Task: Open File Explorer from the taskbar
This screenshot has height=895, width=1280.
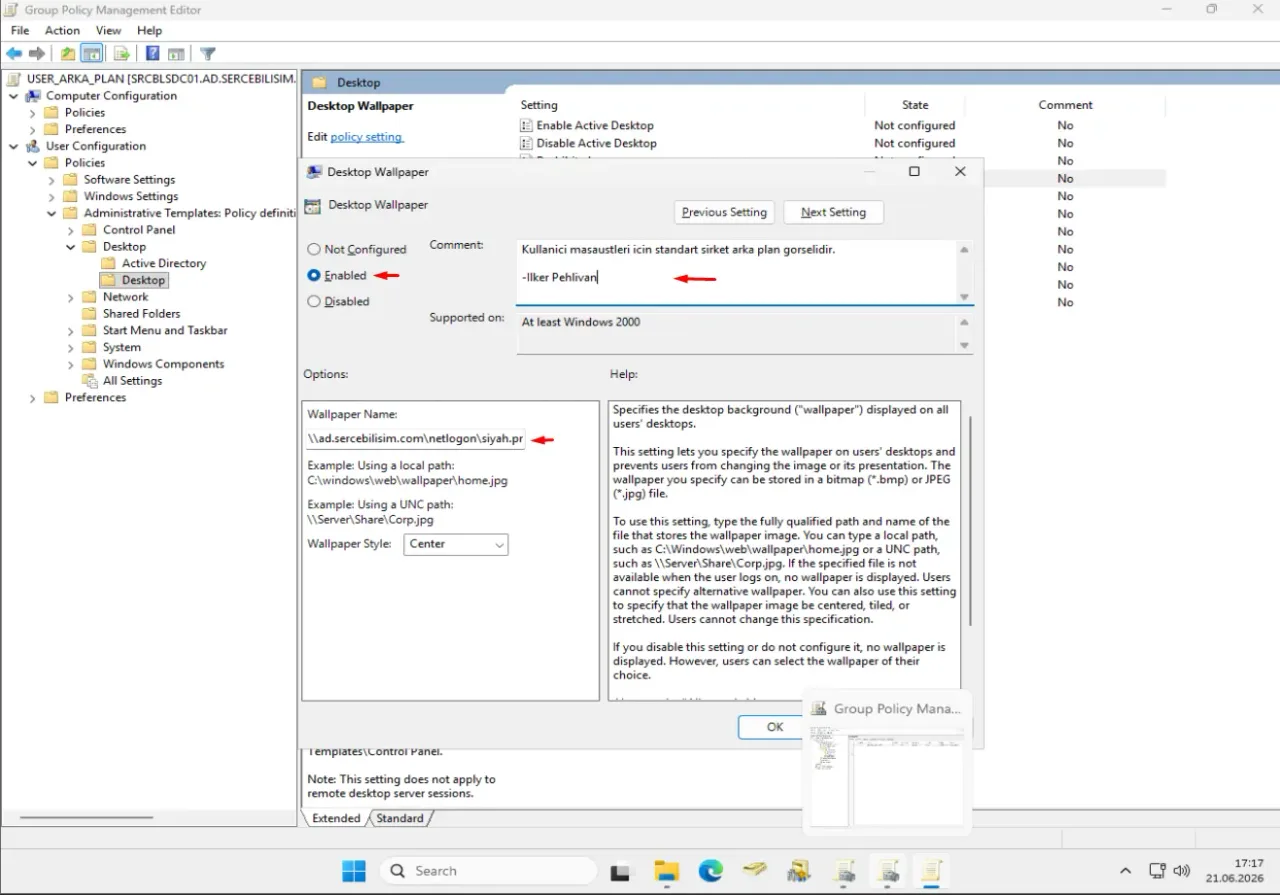Action: 667,871
